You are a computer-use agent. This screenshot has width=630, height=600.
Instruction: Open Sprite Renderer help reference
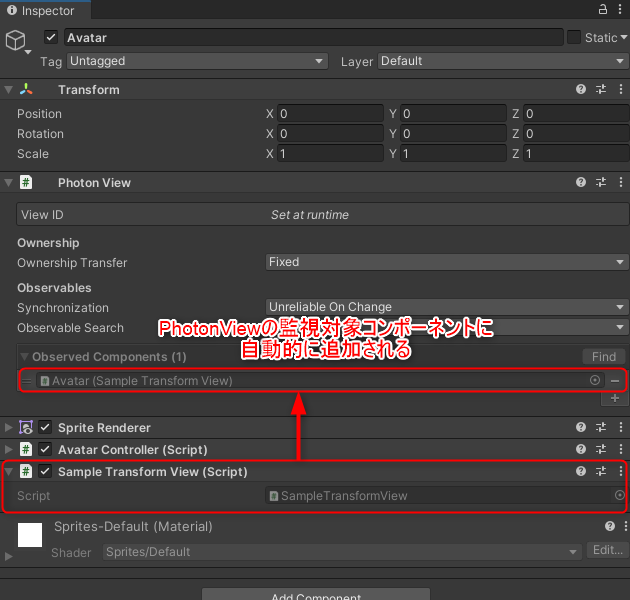[581, 427]
